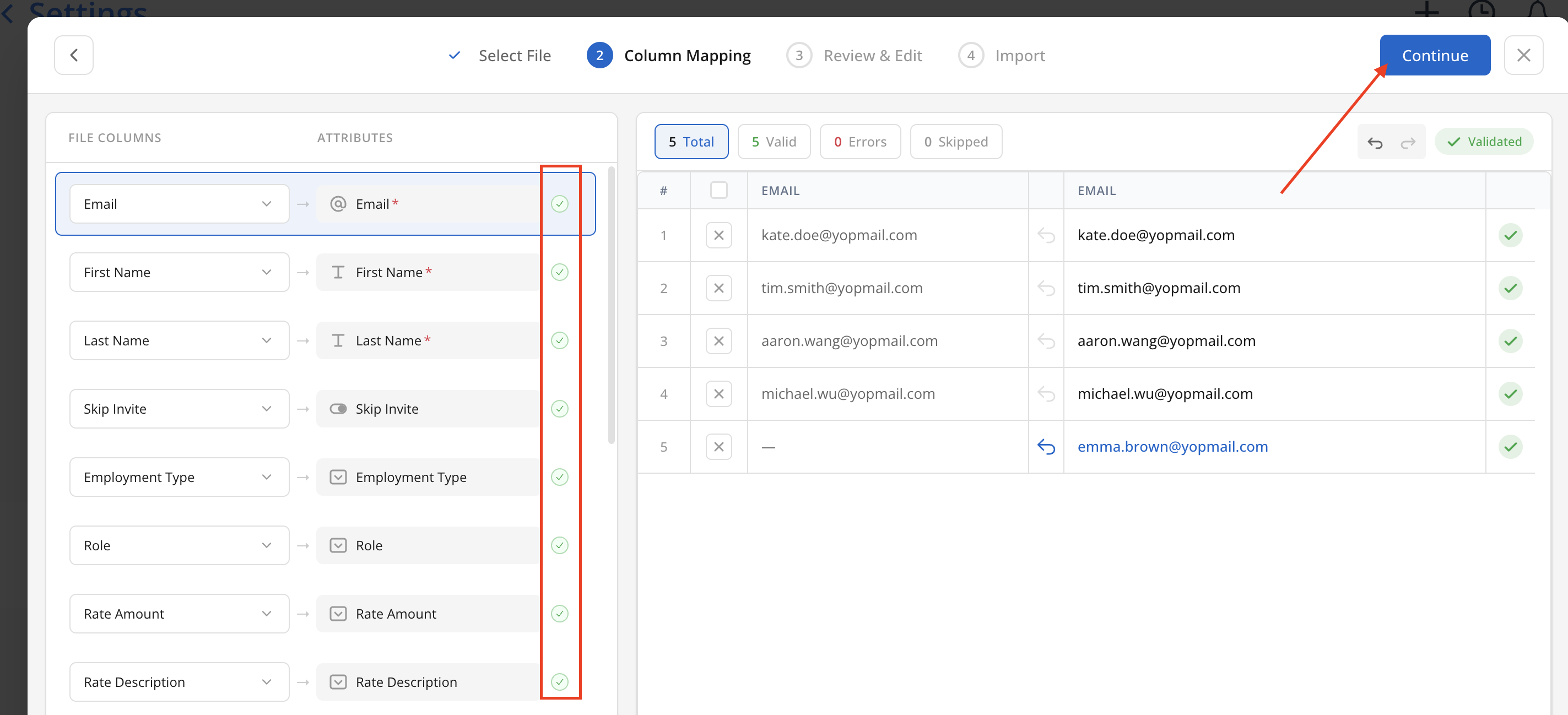Open the Rate Amount column dropdown
The height and width of the screenshot is (715, 1568).
point(179,614)
